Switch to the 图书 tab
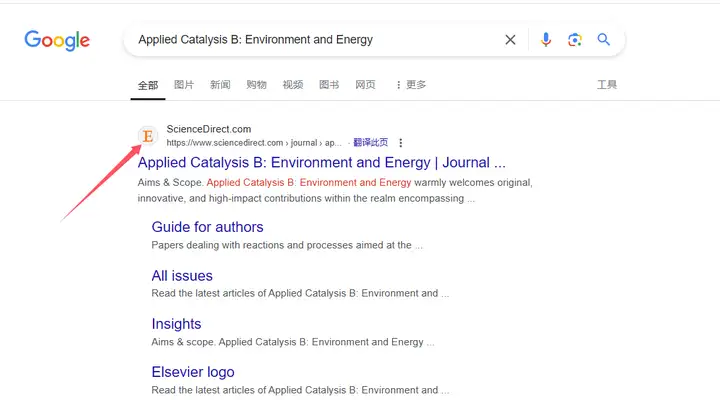The width and height of the screenshot is (720, 400). 329,85
